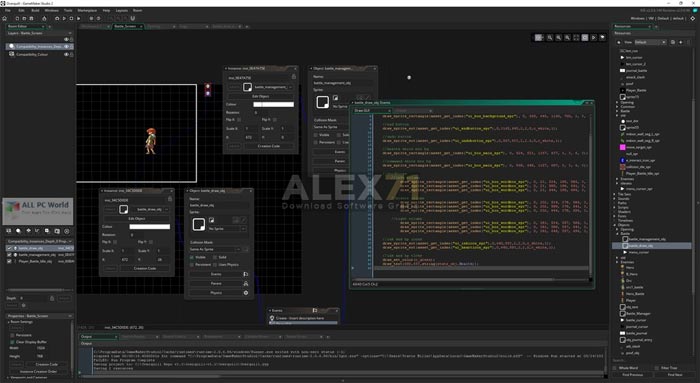Click the white Colour swatch in inst_3AC5D0DE window

click(x=150, y=227)
